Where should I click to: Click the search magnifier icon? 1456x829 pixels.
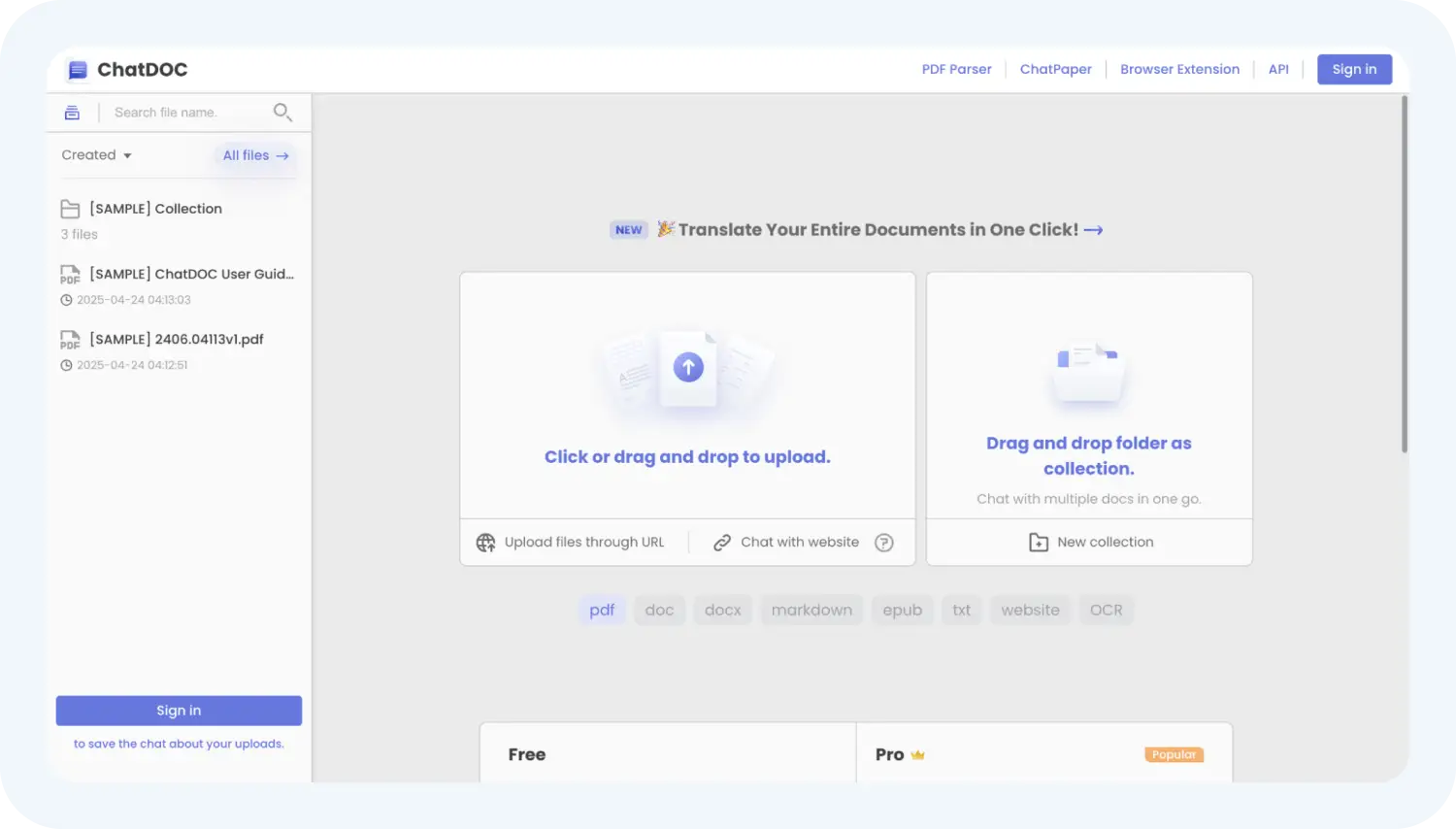[282, 113]
